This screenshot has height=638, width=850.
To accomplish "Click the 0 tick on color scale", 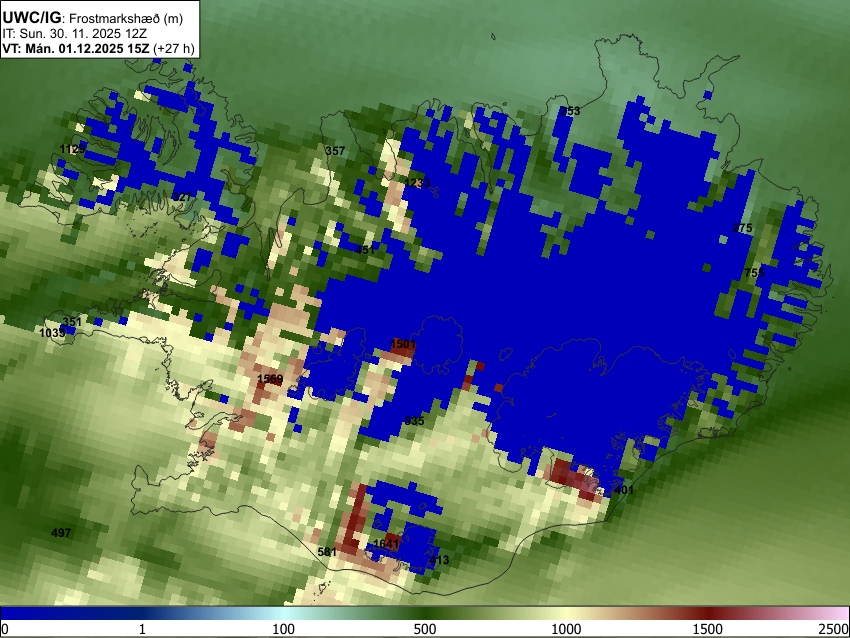I will 5,629.
